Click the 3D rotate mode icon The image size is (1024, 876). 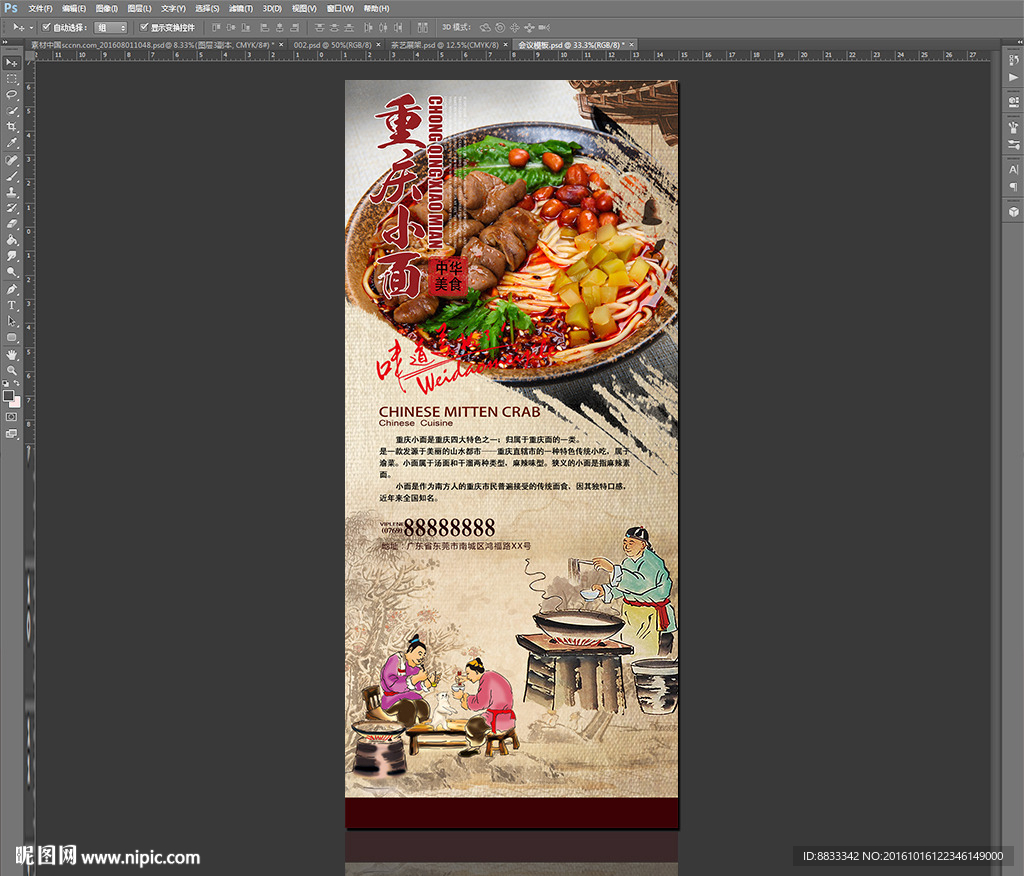coord(485,27)
